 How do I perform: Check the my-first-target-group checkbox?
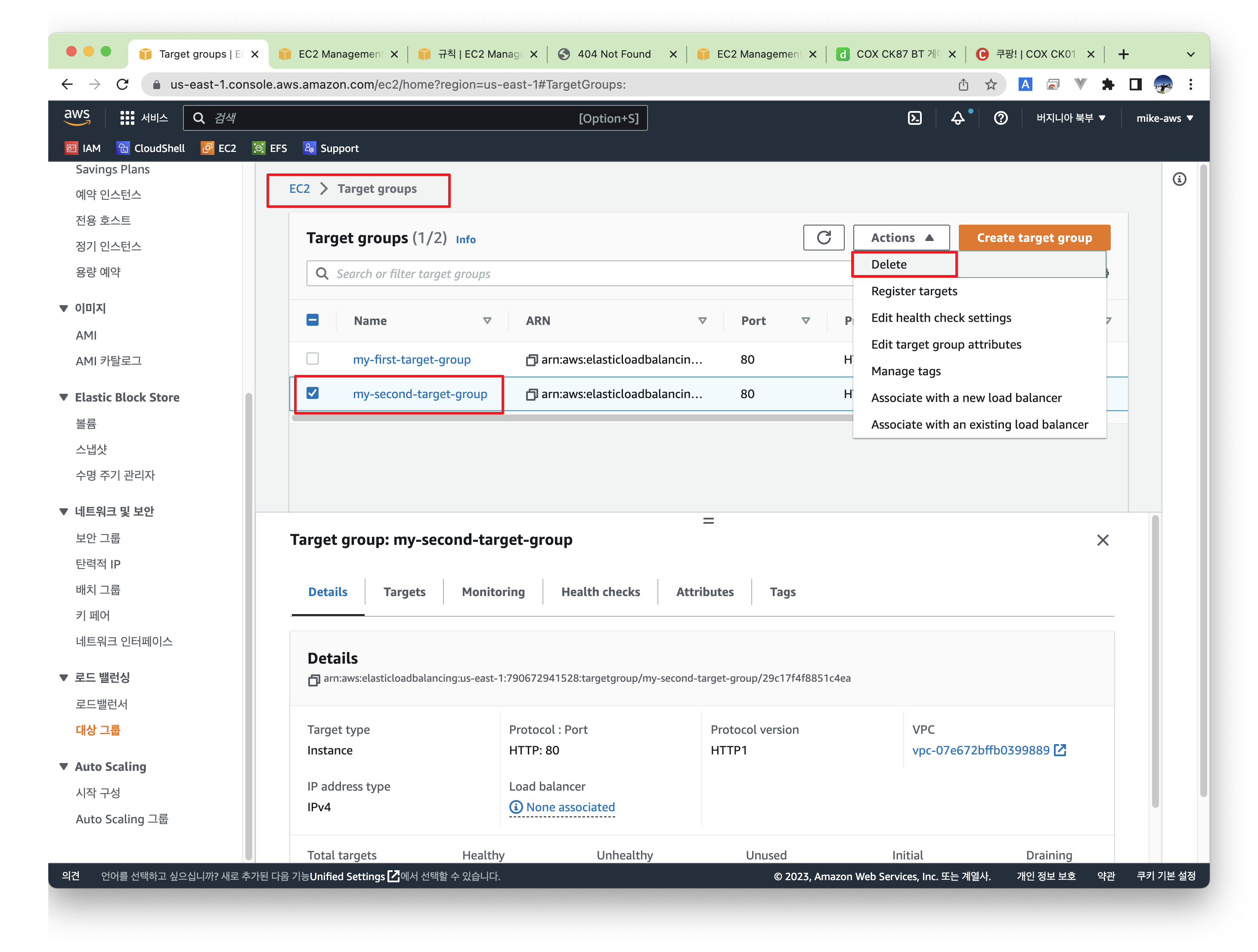[312, 359]
